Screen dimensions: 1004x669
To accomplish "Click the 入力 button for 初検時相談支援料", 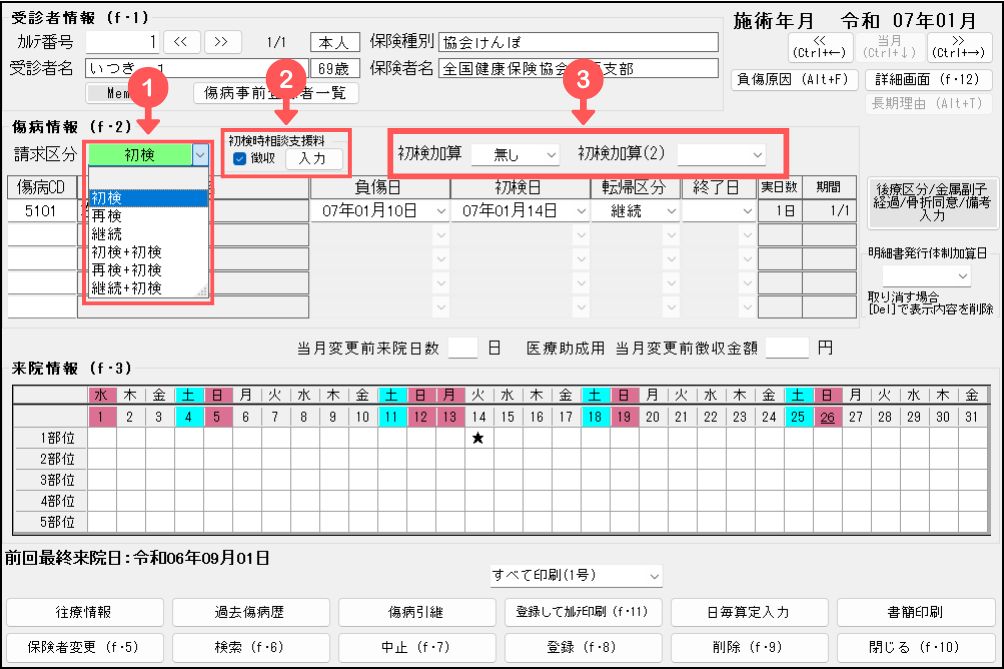I will click(313, 158).
